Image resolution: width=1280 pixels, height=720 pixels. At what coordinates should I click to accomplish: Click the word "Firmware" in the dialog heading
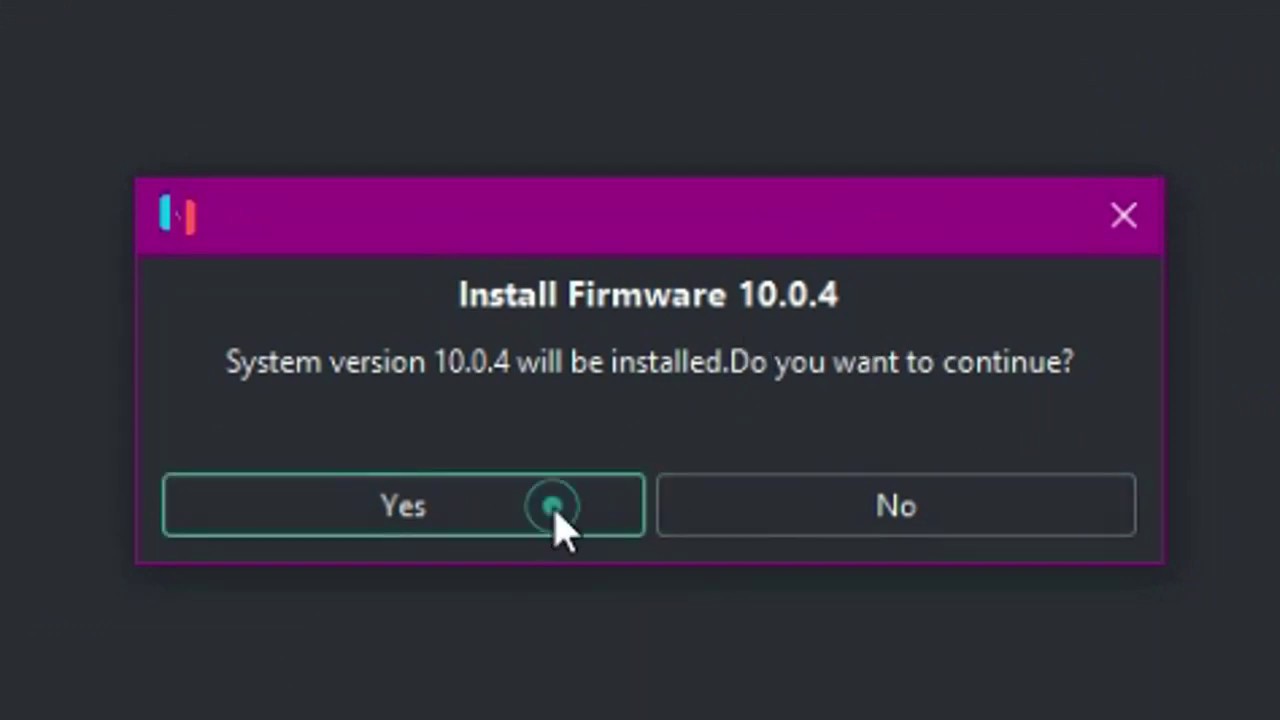click(x=646, y=295)
